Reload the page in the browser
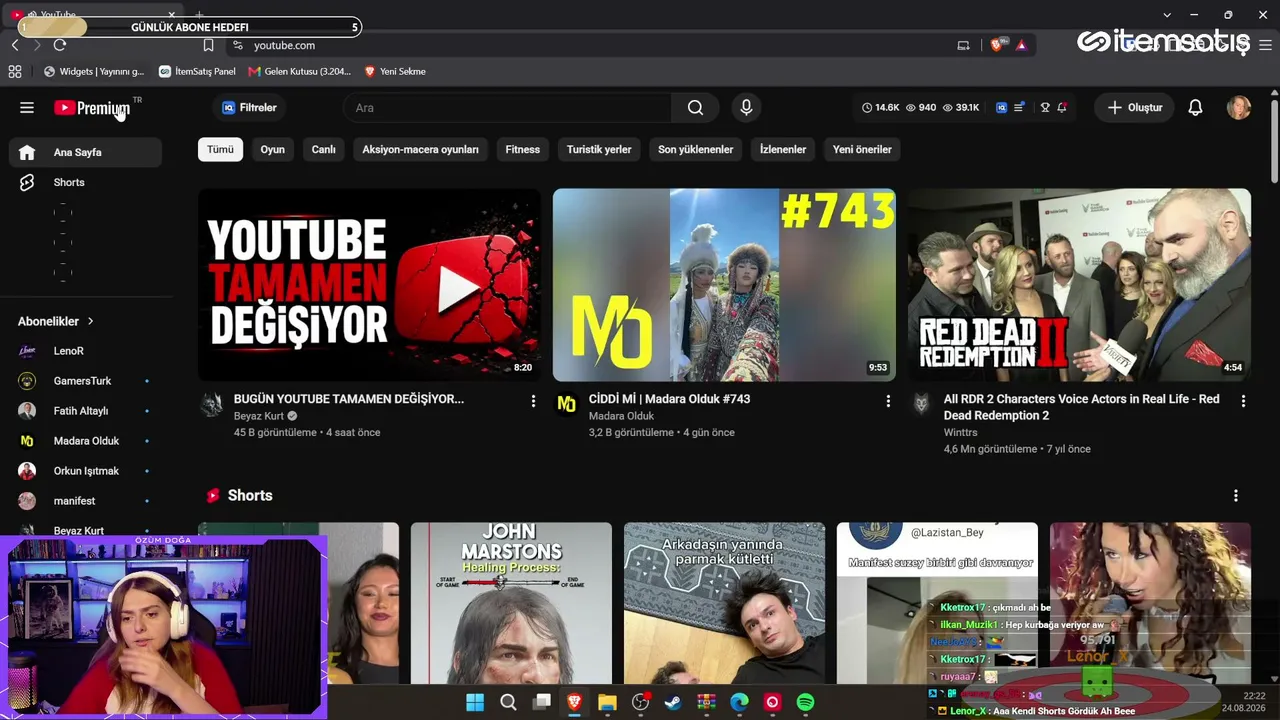The image size is (1280, 720). (x=60, y=45)
